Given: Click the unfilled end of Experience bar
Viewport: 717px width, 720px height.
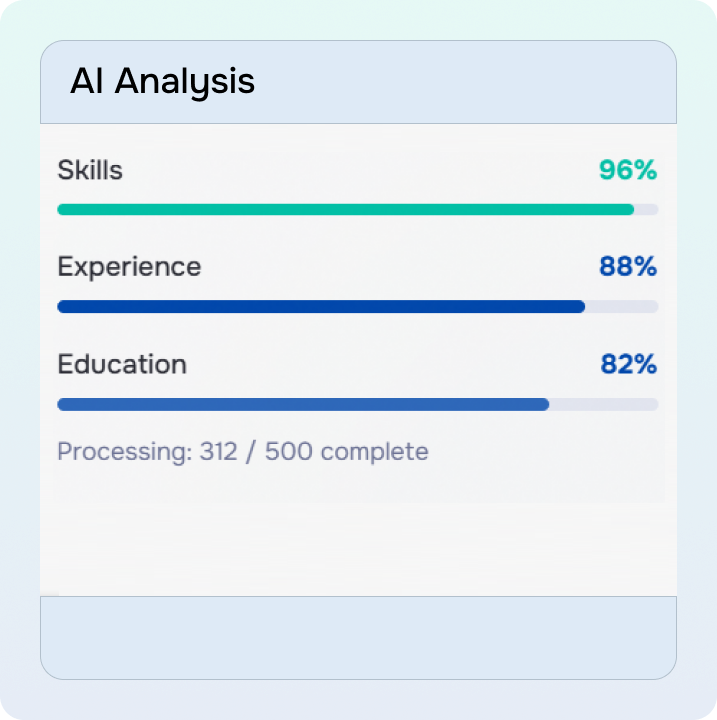Looking at the screenshot, I should (622, 307).
